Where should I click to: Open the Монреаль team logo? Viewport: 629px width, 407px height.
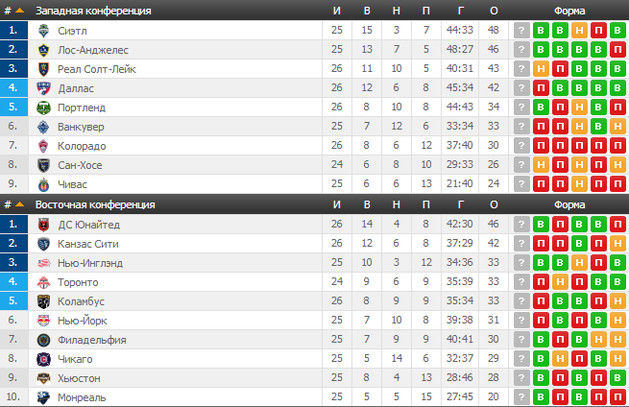click(43, 397)
